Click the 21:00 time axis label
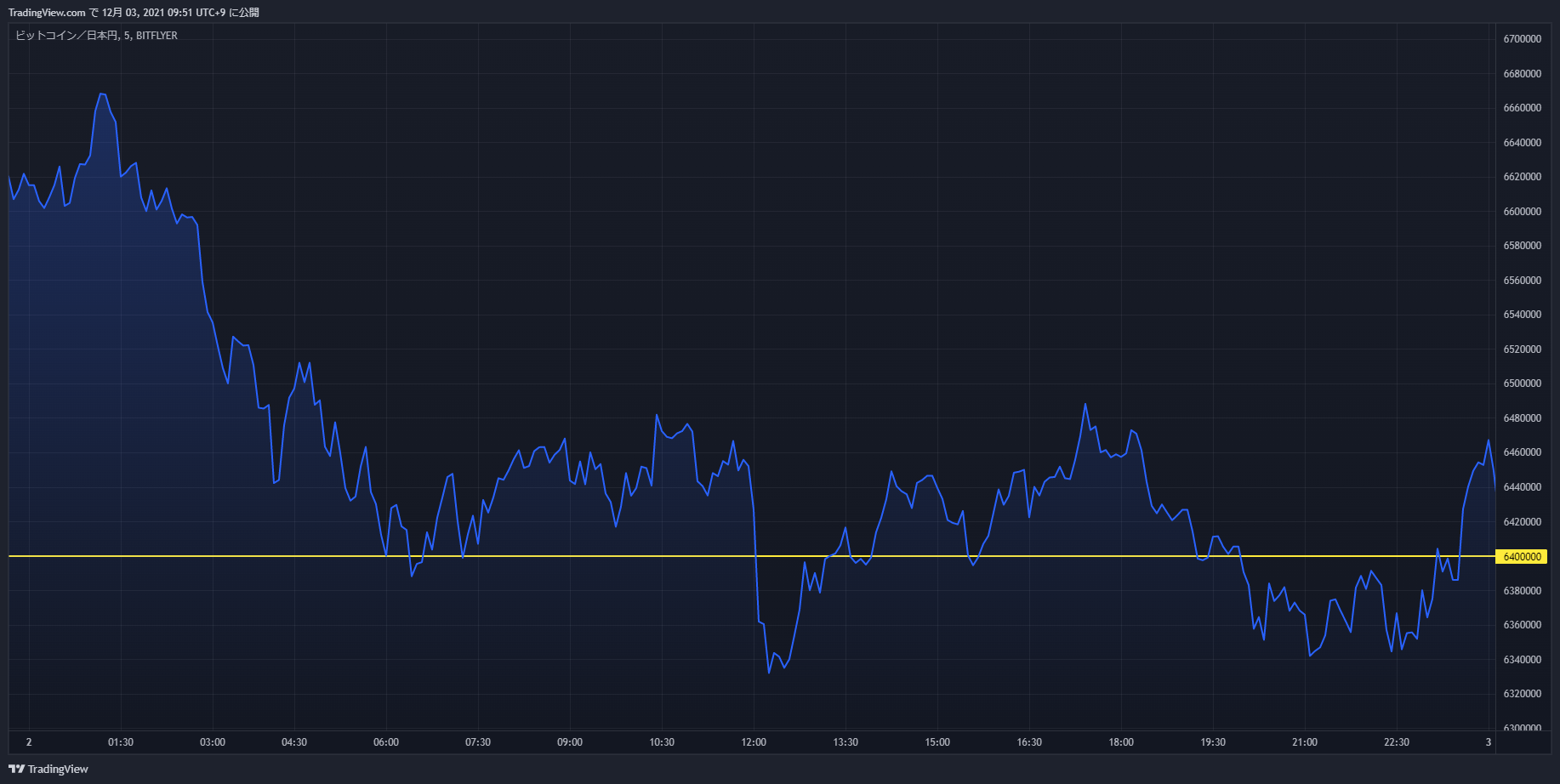Screen dimensions: 1560x784 [1305, 742]
